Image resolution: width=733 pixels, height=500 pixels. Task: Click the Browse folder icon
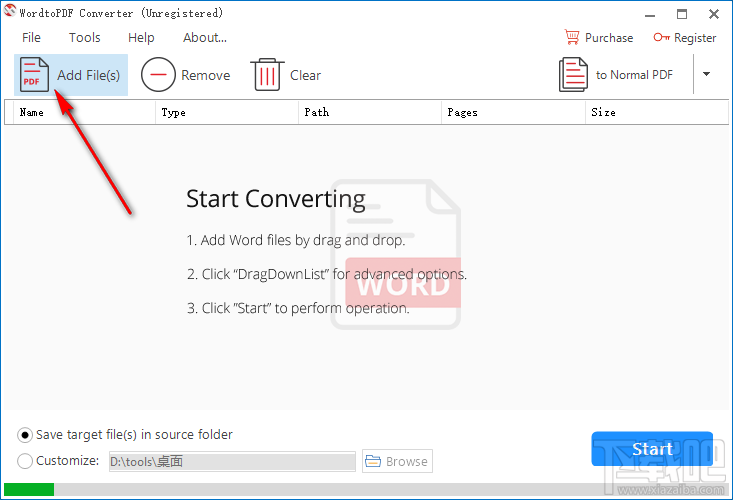[x=373, y=461]
